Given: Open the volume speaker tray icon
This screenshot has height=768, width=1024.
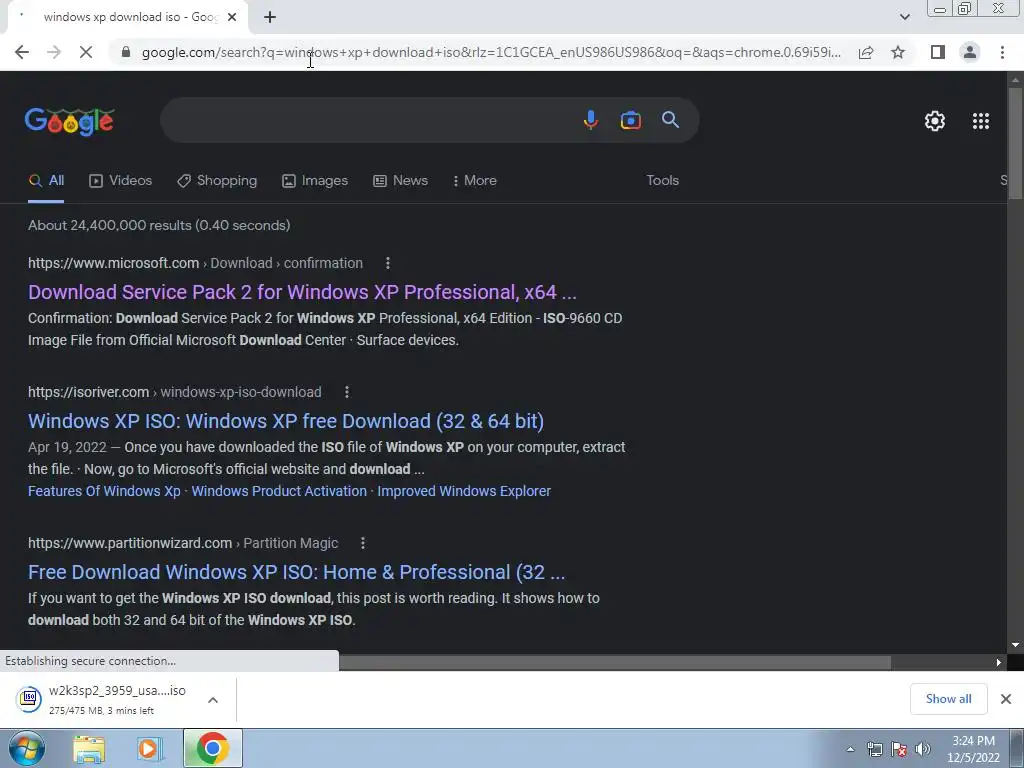Looking at the screenshot, I should point(923,749).
